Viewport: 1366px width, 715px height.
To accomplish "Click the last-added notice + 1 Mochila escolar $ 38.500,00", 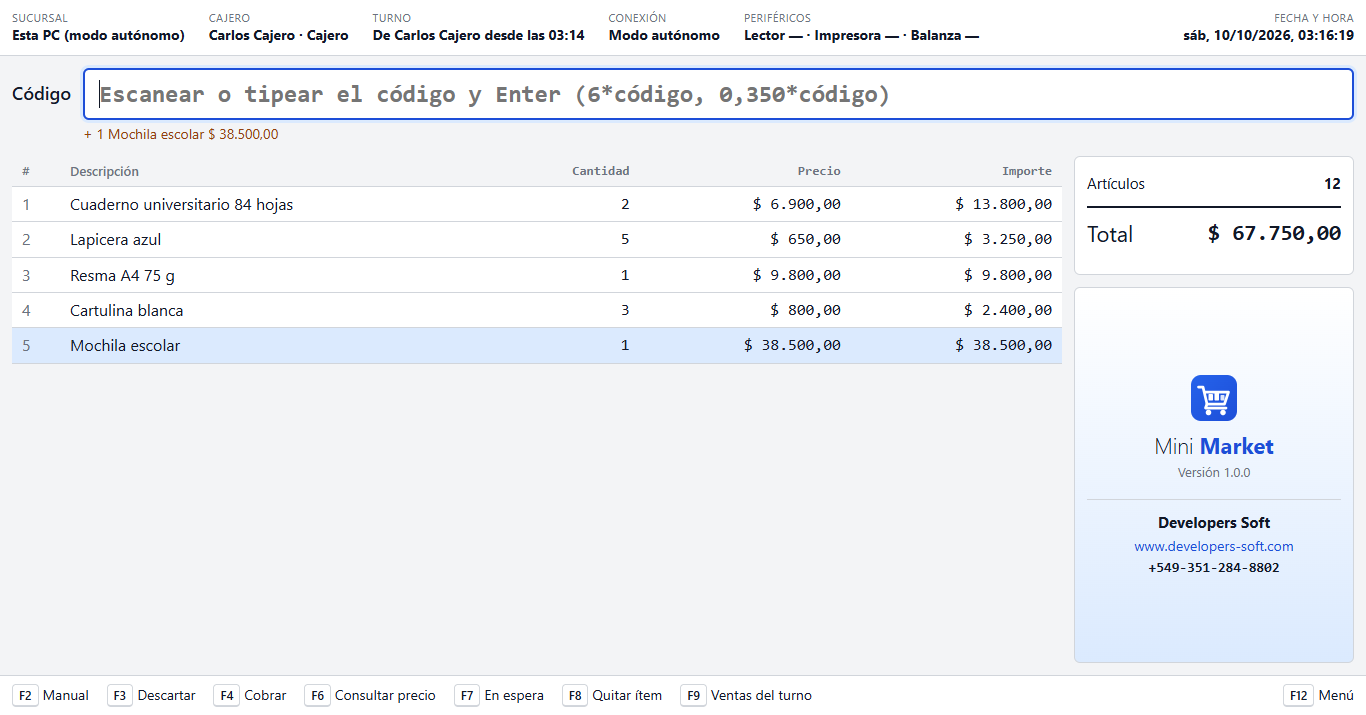I will [181, 134].
